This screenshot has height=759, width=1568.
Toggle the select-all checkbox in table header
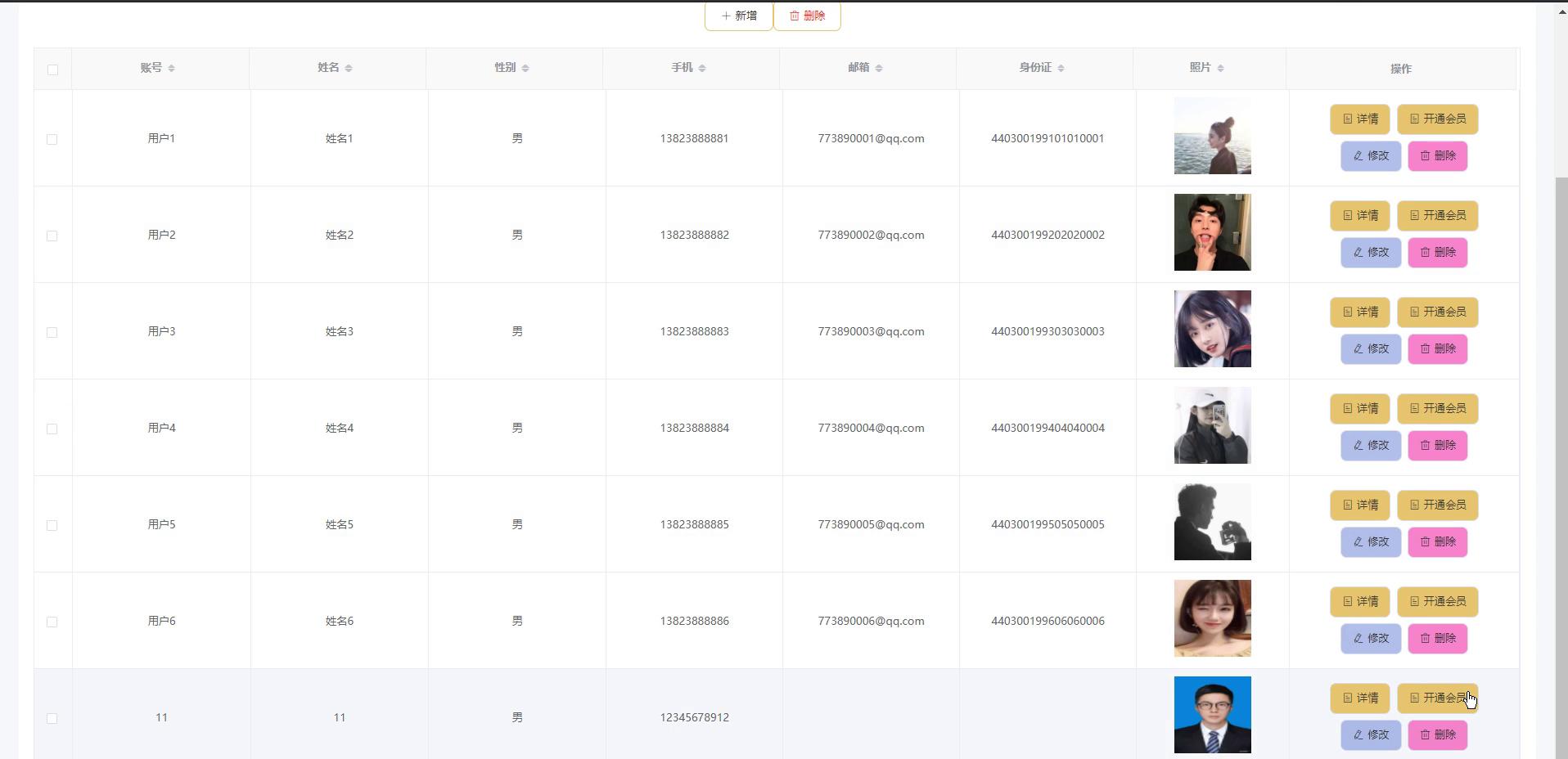[x=52, y=70]
